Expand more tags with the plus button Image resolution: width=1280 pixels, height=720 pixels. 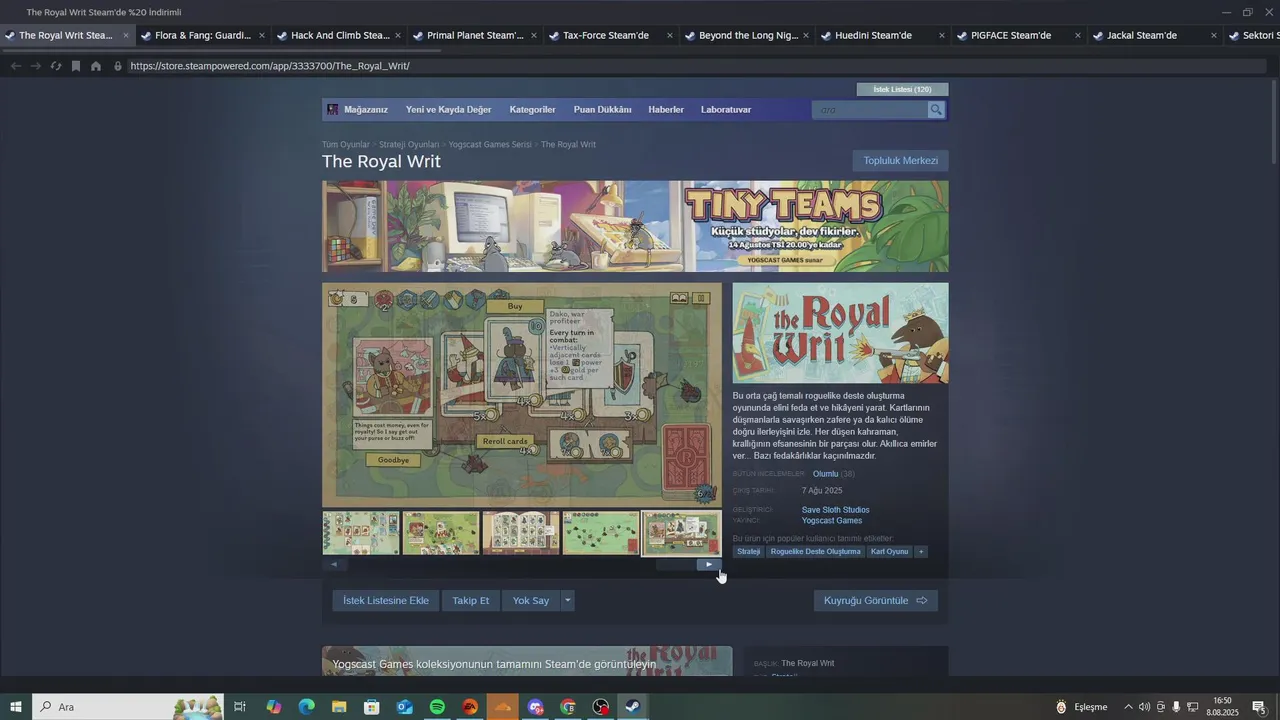(x=921, y=552)
